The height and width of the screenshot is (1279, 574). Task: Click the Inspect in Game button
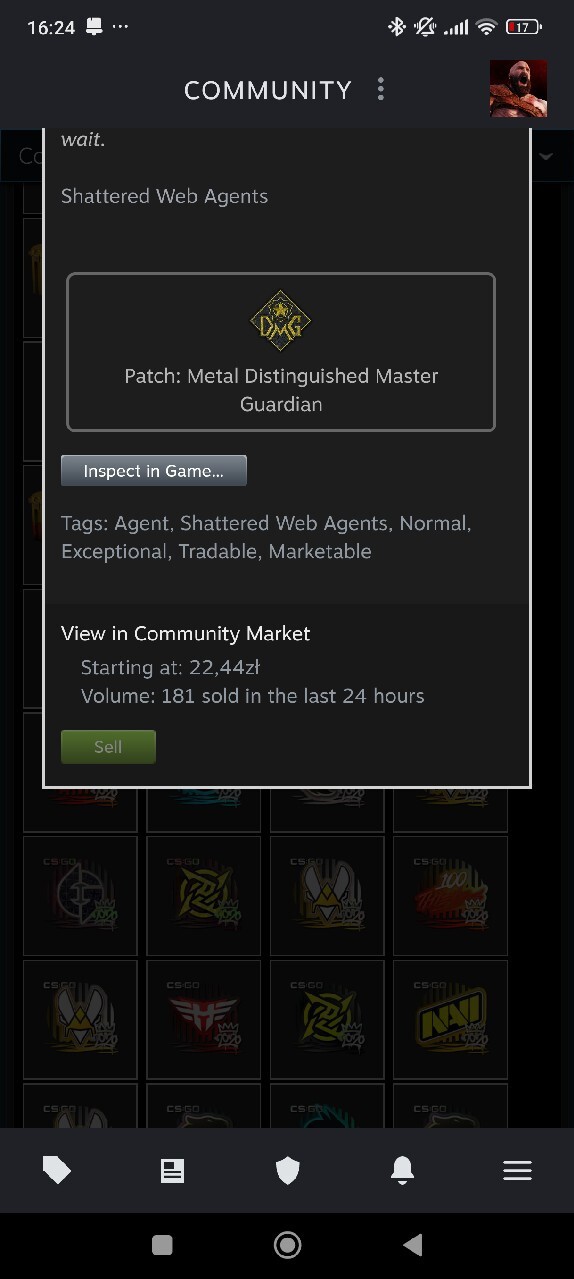(154, 471)
